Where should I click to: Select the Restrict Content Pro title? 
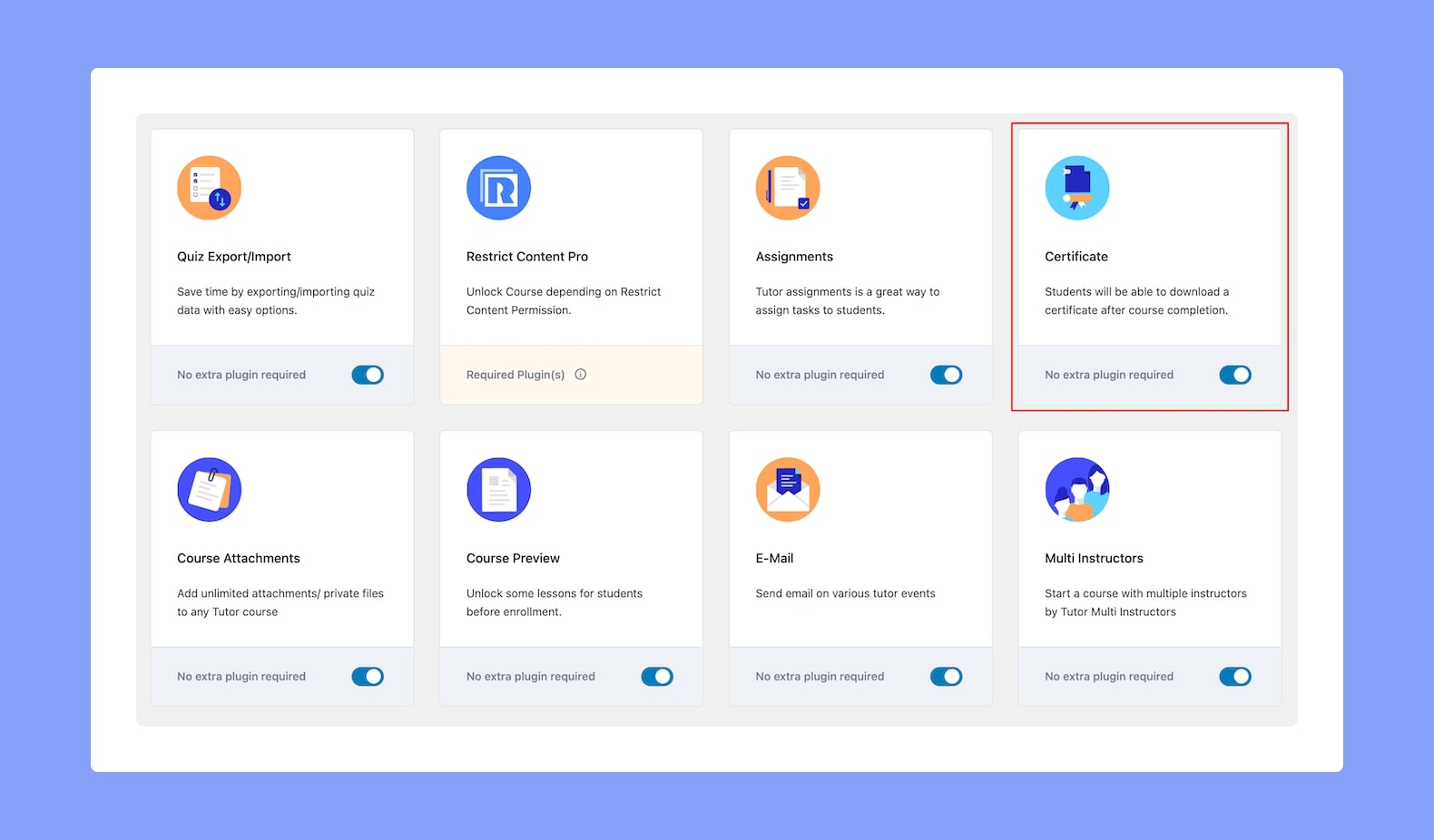pos(527,257)
